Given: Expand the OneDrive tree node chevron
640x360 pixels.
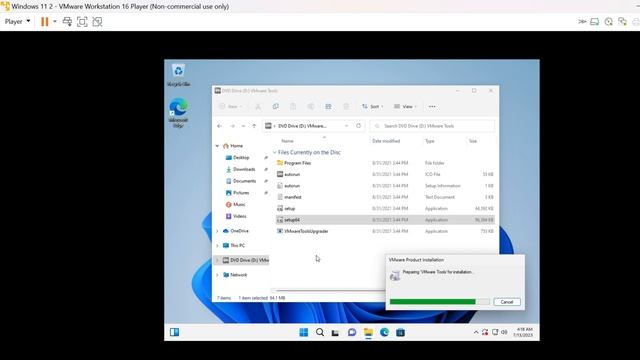Looking at the screenshot, I should click(218, 231).
